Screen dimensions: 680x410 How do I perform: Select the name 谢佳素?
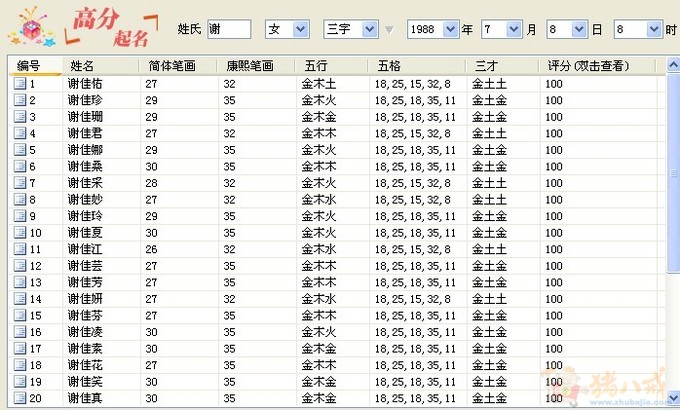(85, 348)
